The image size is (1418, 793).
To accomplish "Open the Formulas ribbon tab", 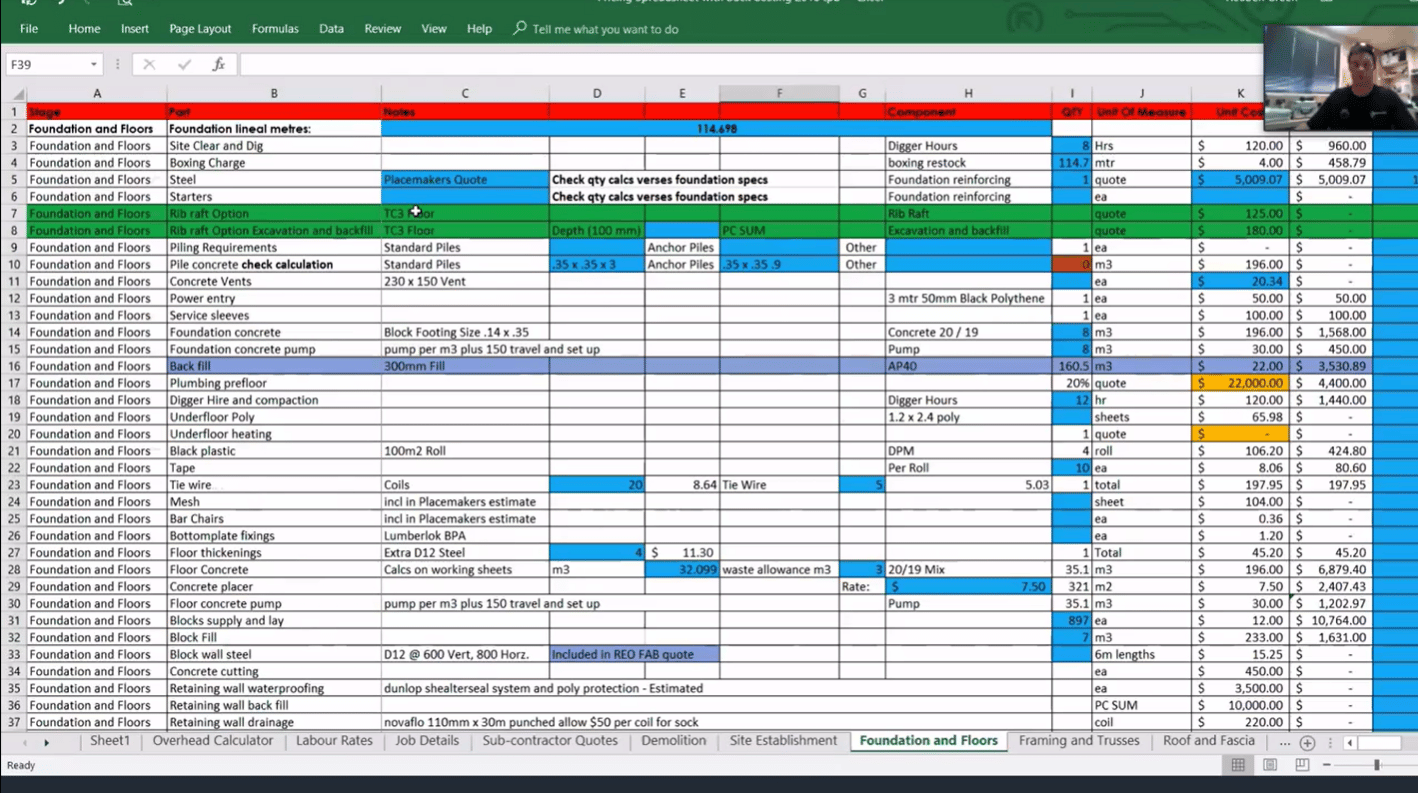I will [x=275, y=29].
